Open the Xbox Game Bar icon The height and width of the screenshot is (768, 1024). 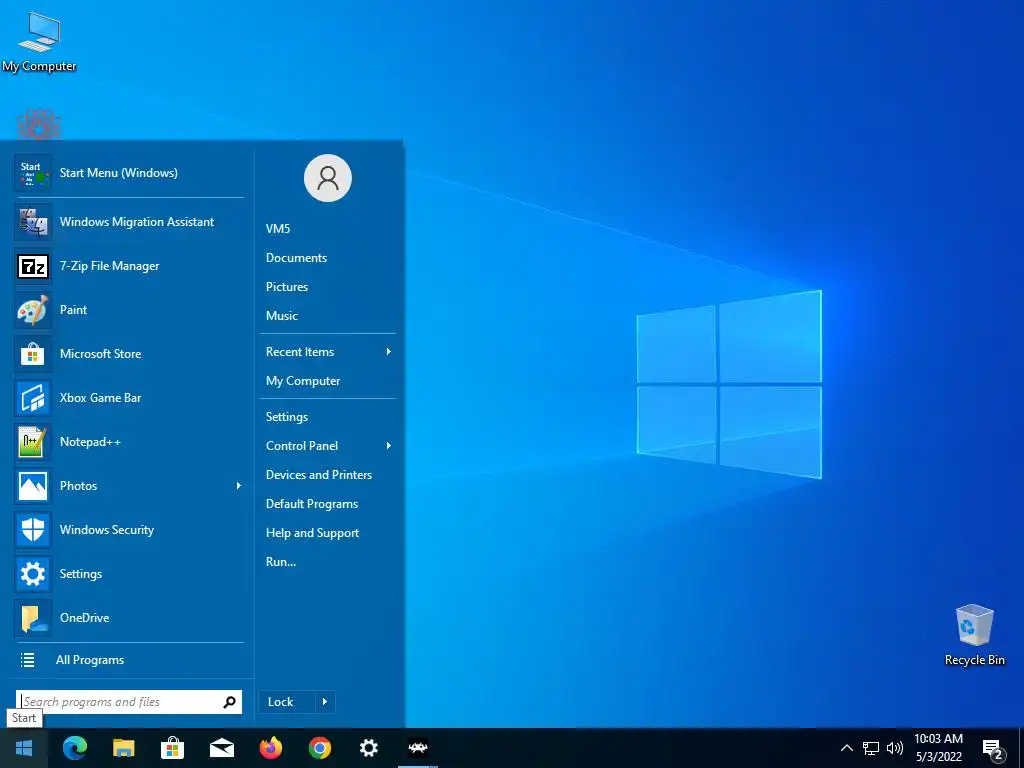point(33,398)
